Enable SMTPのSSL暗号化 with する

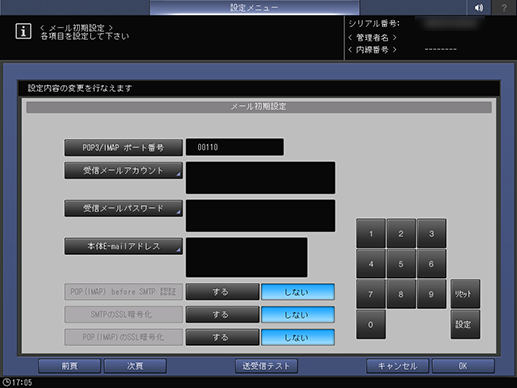(222, 315)
